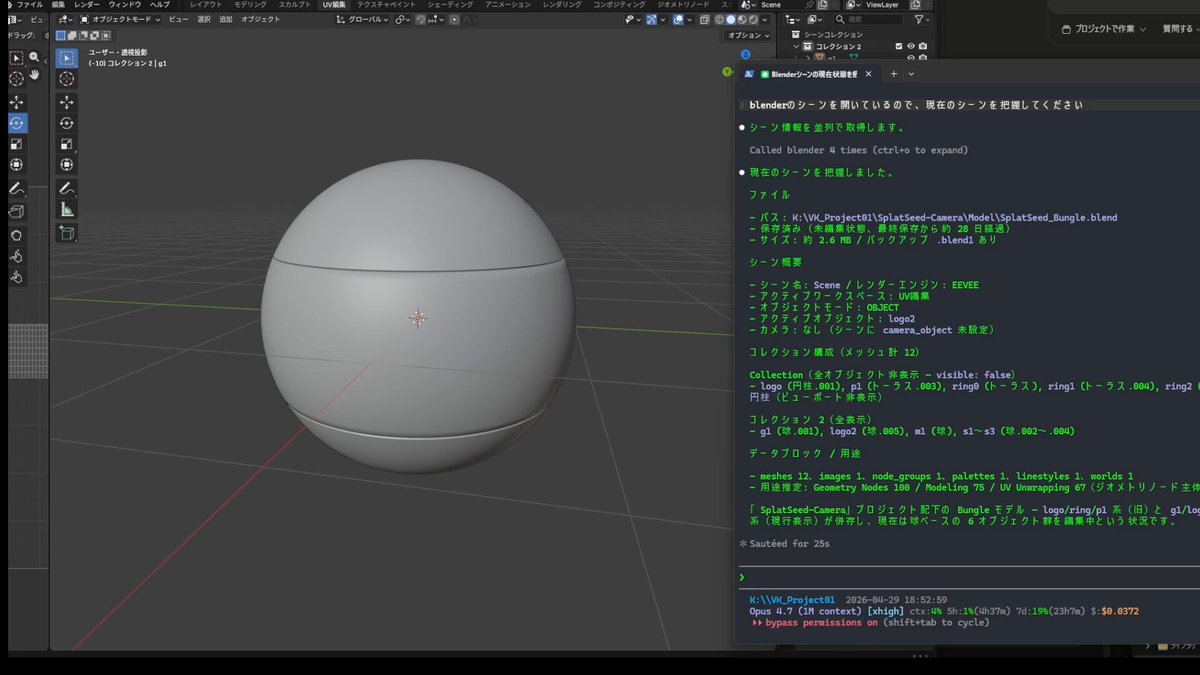
Task: Add a new terminal tab with plus
Action: pos(894,73)
